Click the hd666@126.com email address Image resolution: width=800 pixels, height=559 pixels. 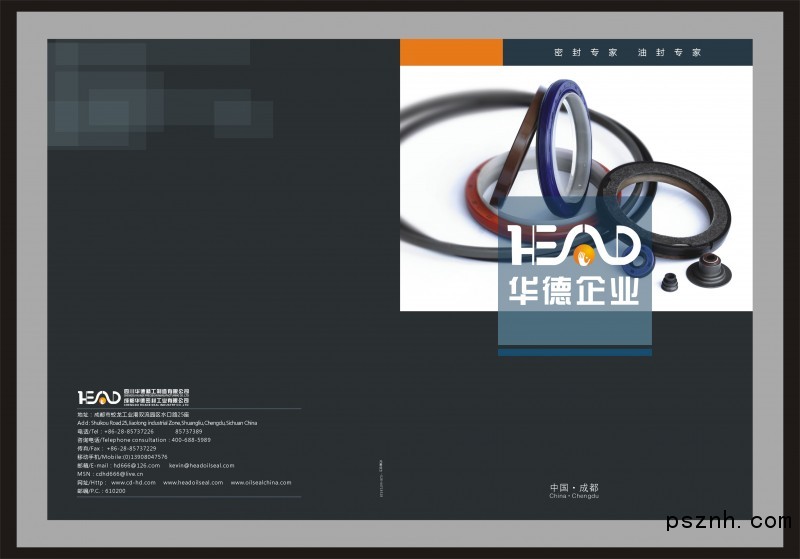tap(137, 465)
